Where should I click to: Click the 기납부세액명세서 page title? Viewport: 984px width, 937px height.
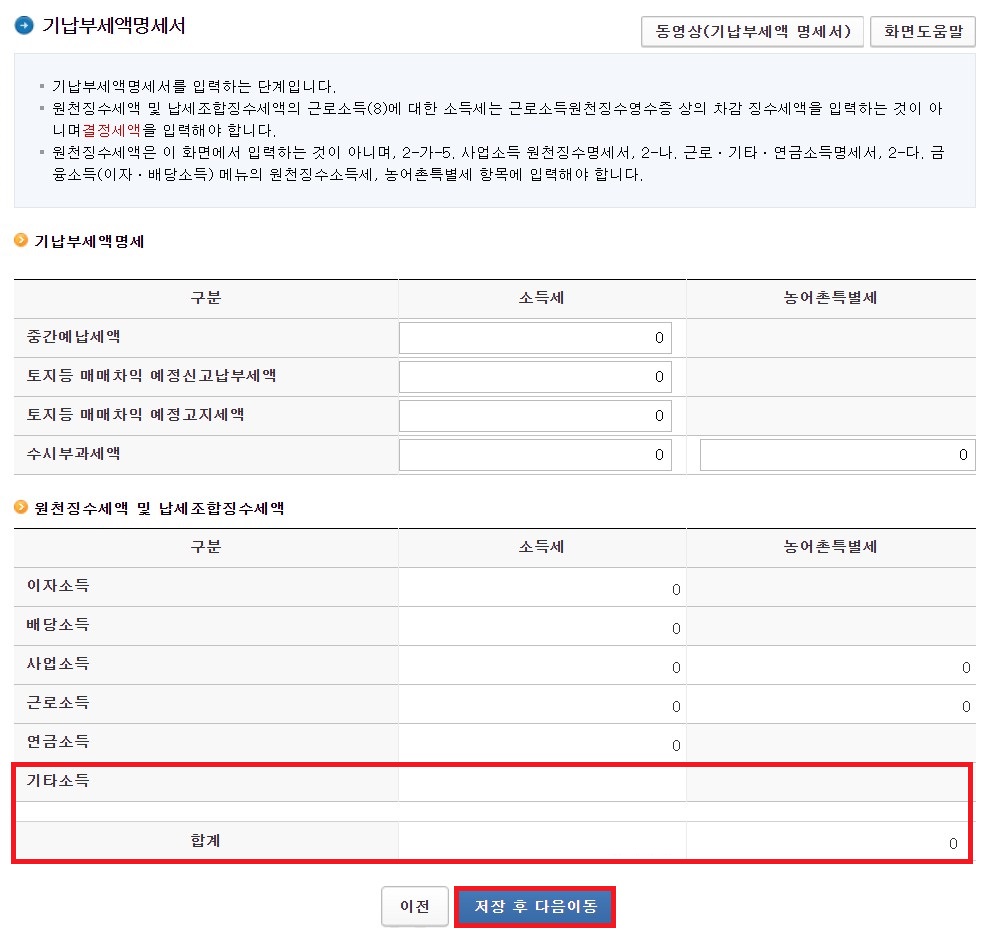pyautogui.click(x=114, y=26)
